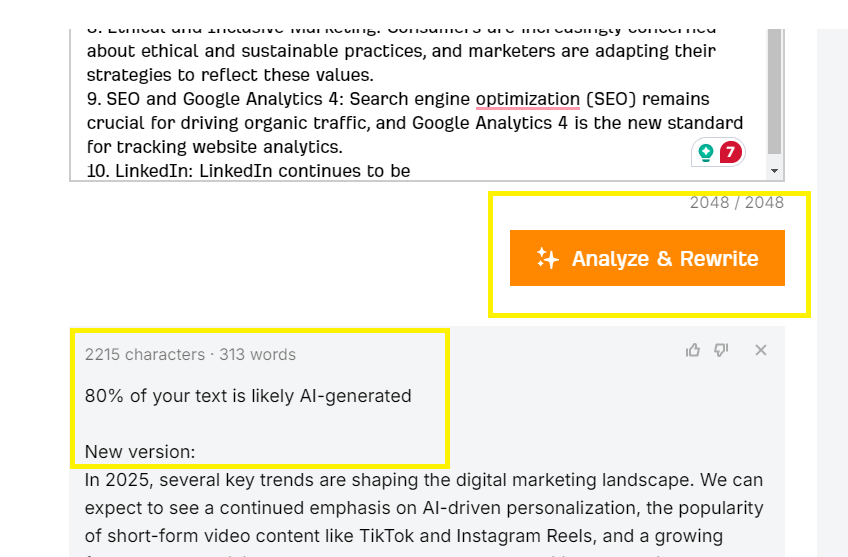Click the text box scrollbar down arrow
The height and width of the screenshot is (557, 848).
tap(774, 171)
